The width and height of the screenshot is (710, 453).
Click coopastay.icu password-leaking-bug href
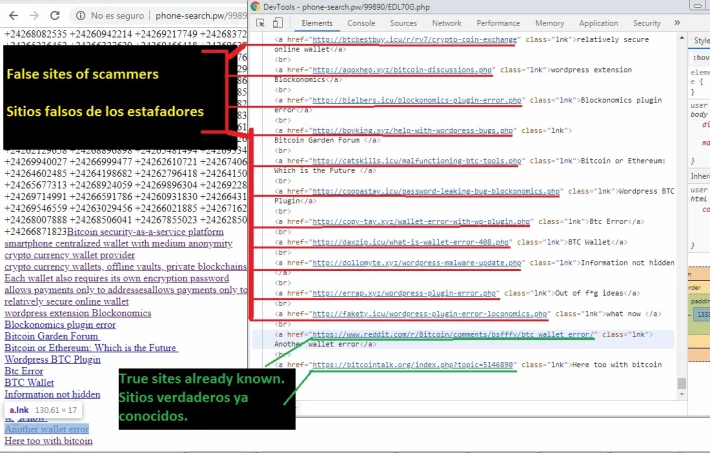click(x=436, y=191)
